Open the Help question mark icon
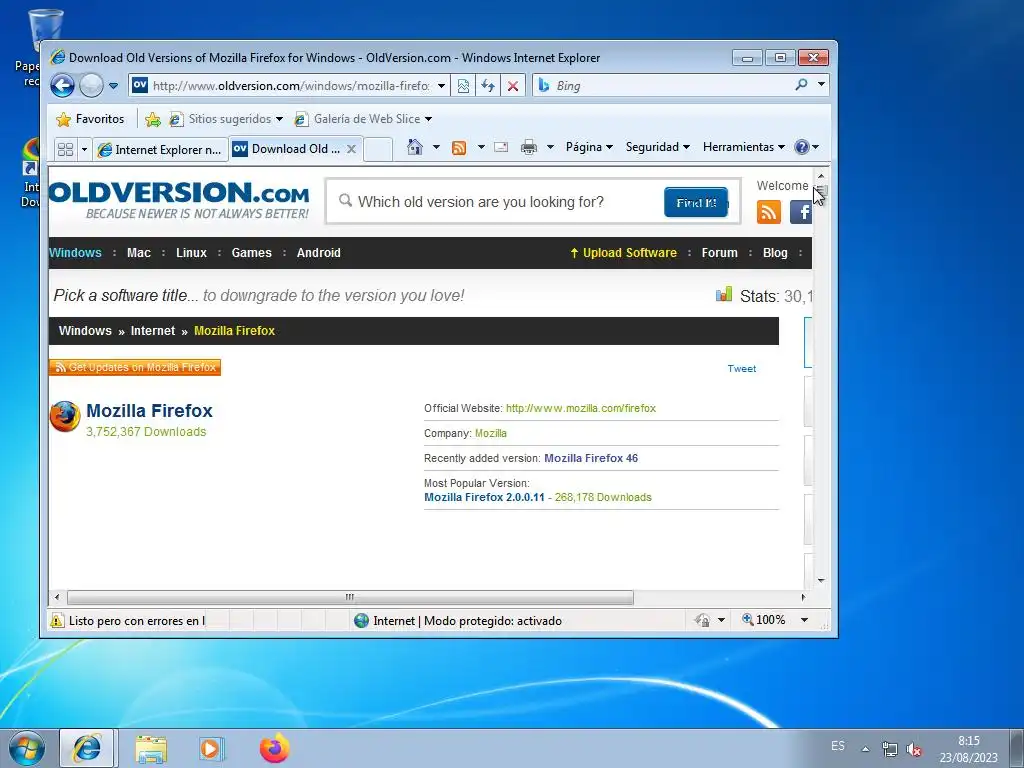Screen dimensions: 1024x768 (x=802, y=147)
